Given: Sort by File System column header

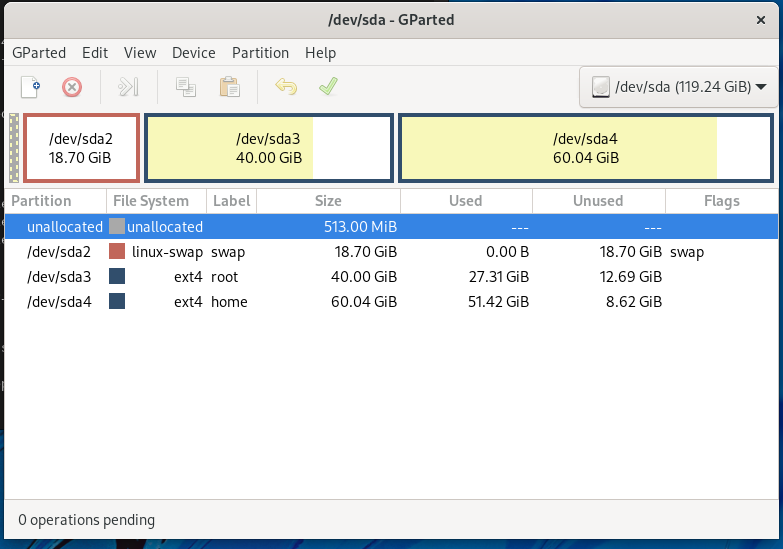Looking at the screenshot, I should point(156,201).
